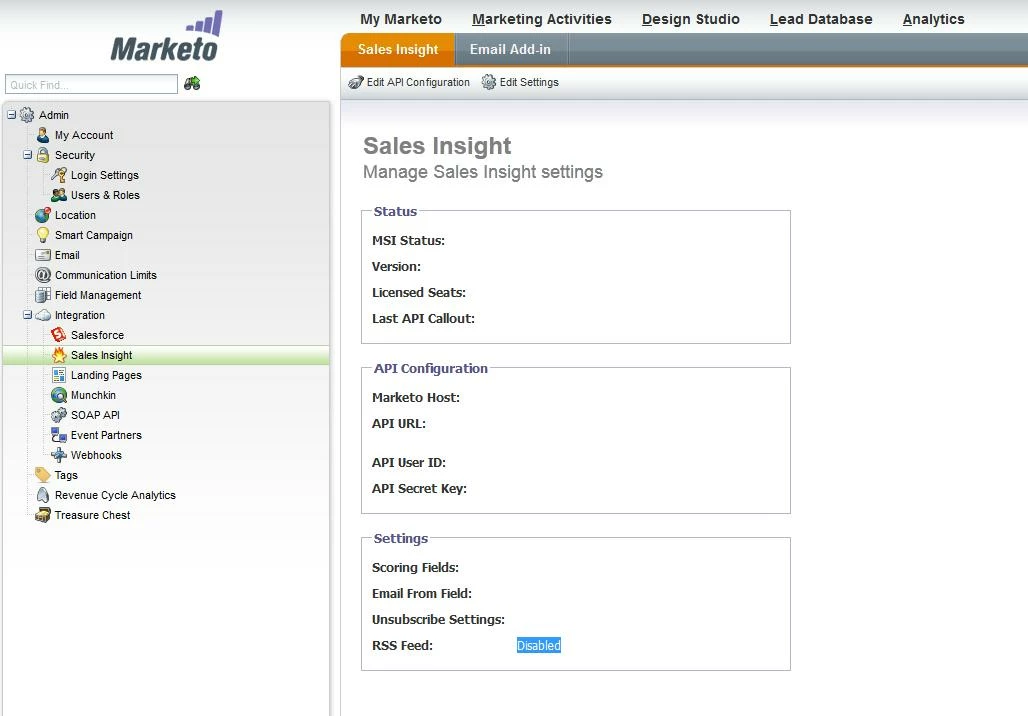Screen dimensions: 1028x716
Task: Click the API Secret Key label
Action: pos(420,488)
